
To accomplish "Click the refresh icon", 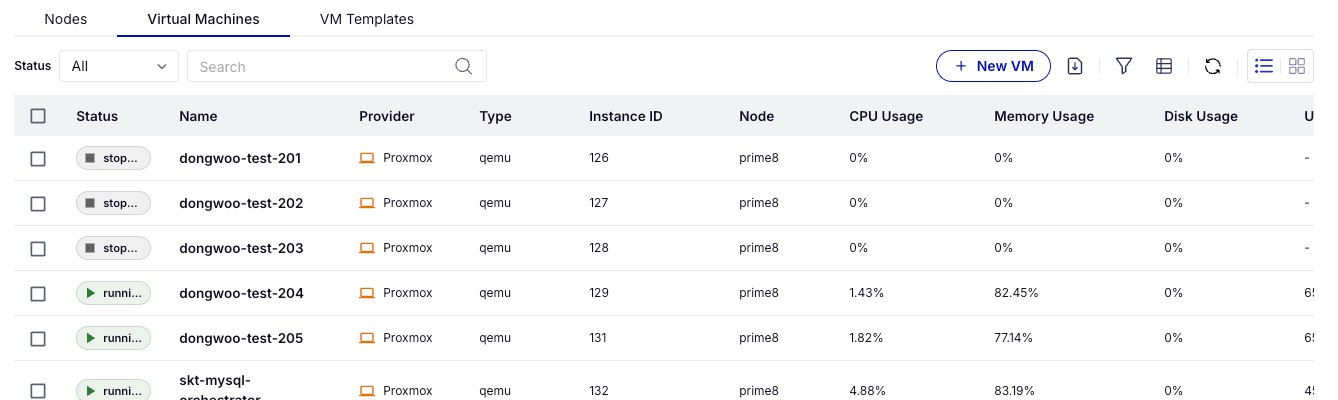I will [1213, 66].
